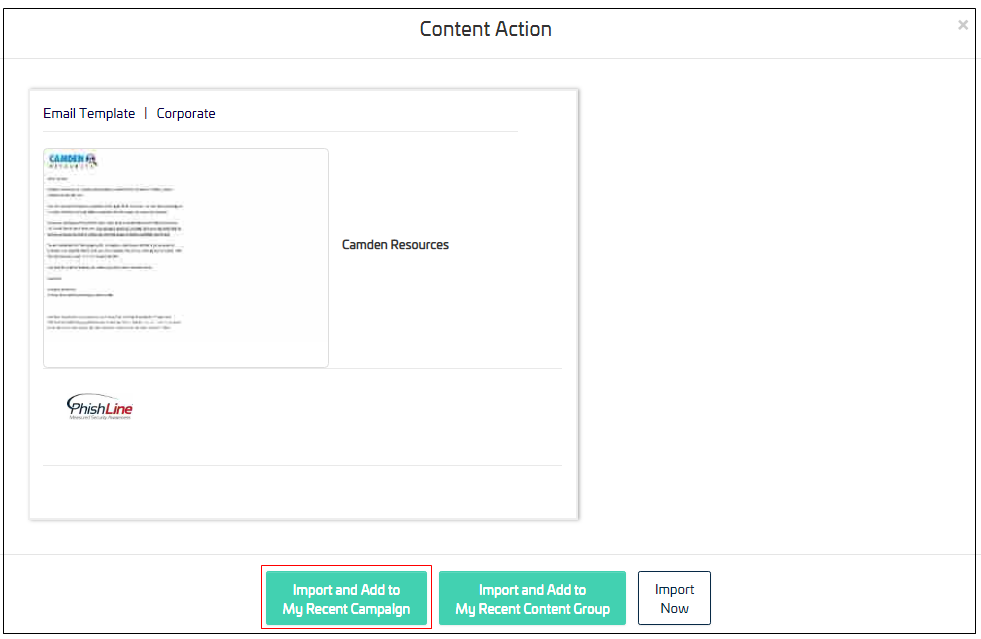This screenshot has width=981, height=639.
Task: Click Import and Add to My Recent Content Group
Action: click(532, 599)
